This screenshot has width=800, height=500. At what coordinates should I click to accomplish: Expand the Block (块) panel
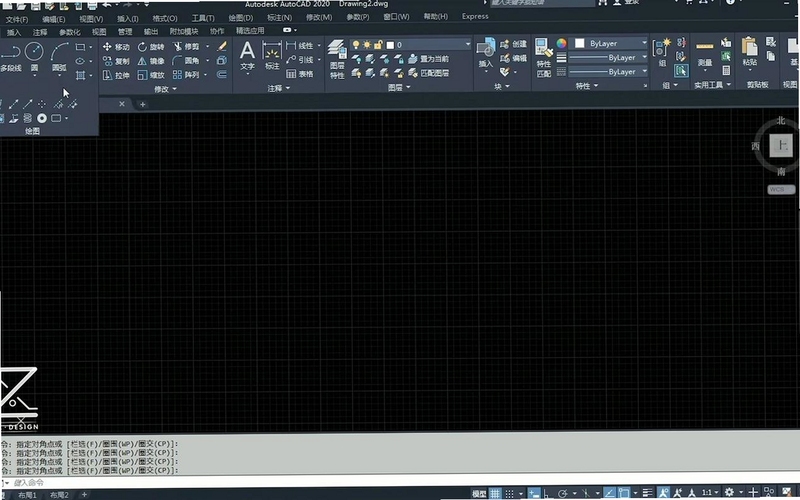point(502,87)
